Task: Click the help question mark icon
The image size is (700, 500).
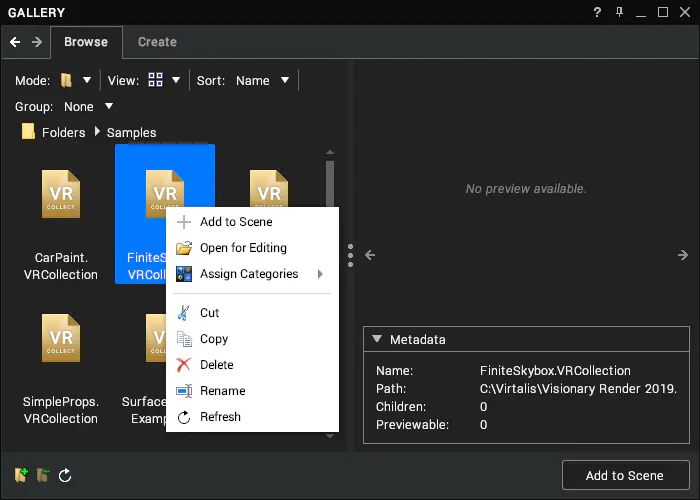Action: [x=597, y=12]
